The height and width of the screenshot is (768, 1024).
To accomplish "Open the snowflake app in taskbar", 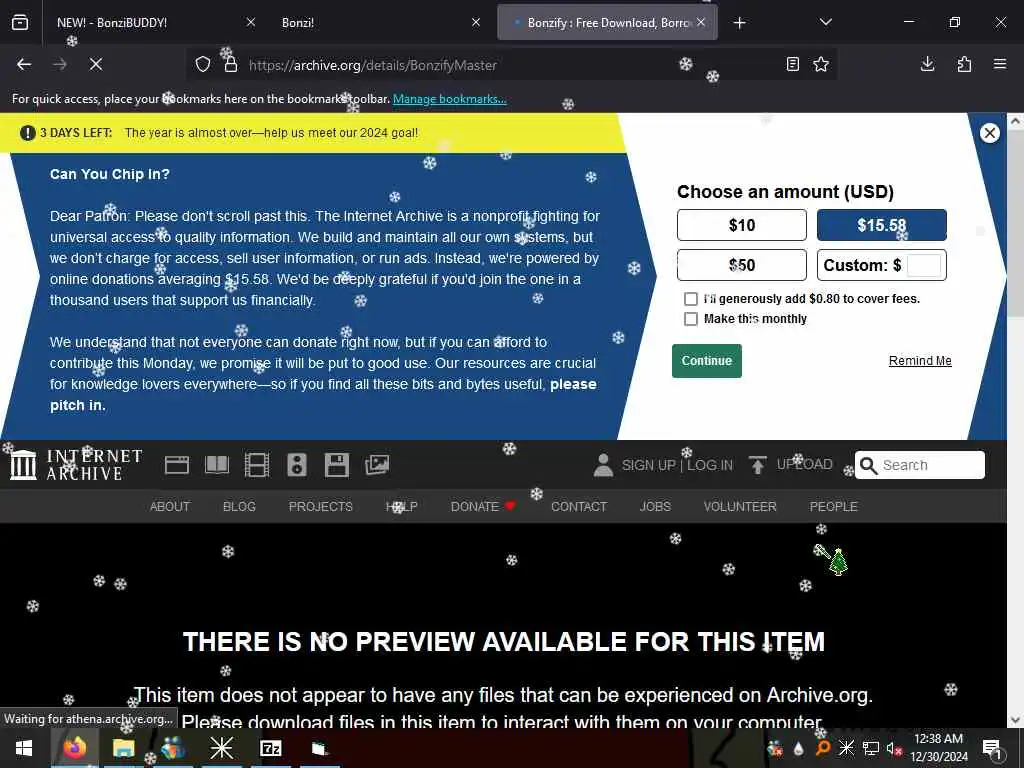I will click(x=221, y=748).
